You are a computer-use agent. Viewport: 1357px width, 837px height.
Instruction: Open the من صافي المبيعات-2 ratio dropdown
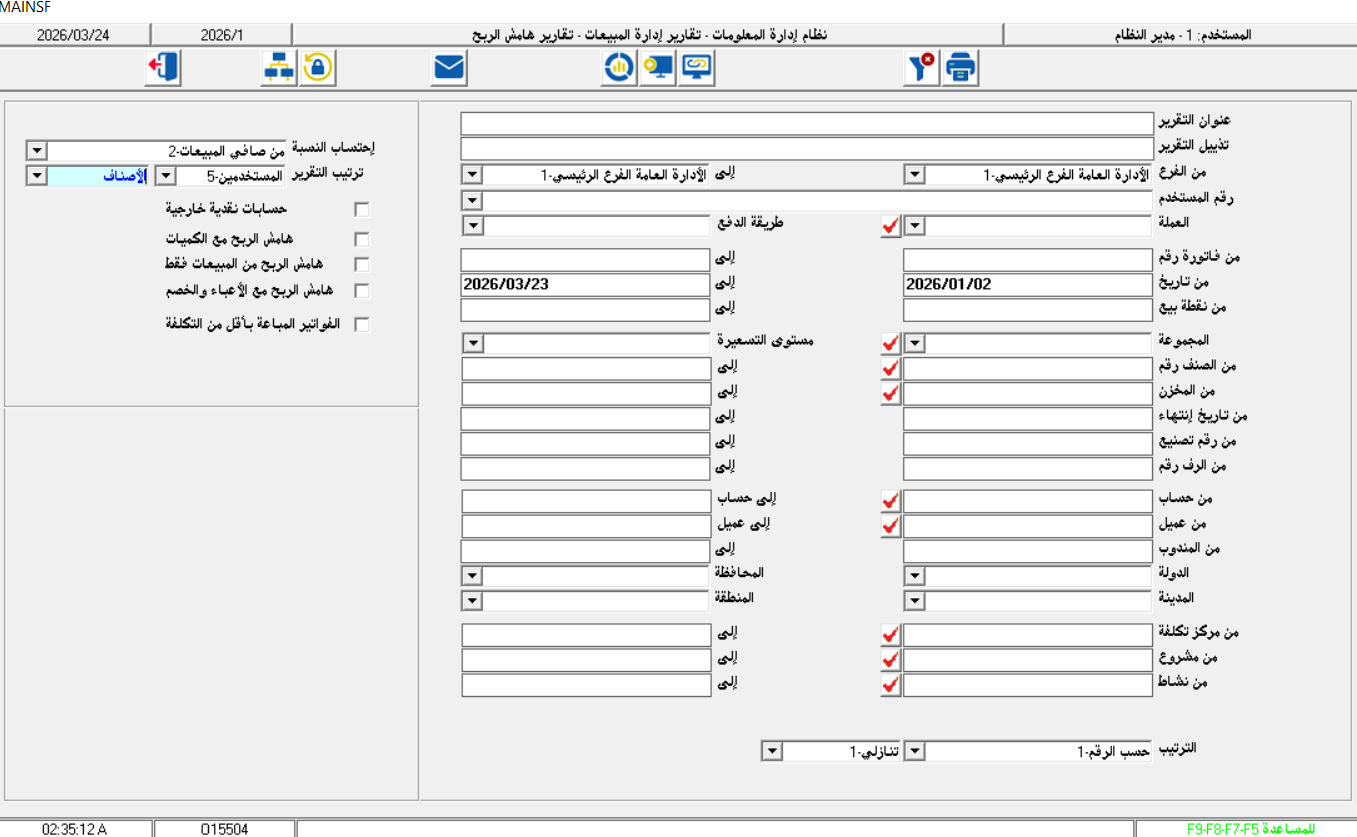pyautogui.click(x=36, y=150)
